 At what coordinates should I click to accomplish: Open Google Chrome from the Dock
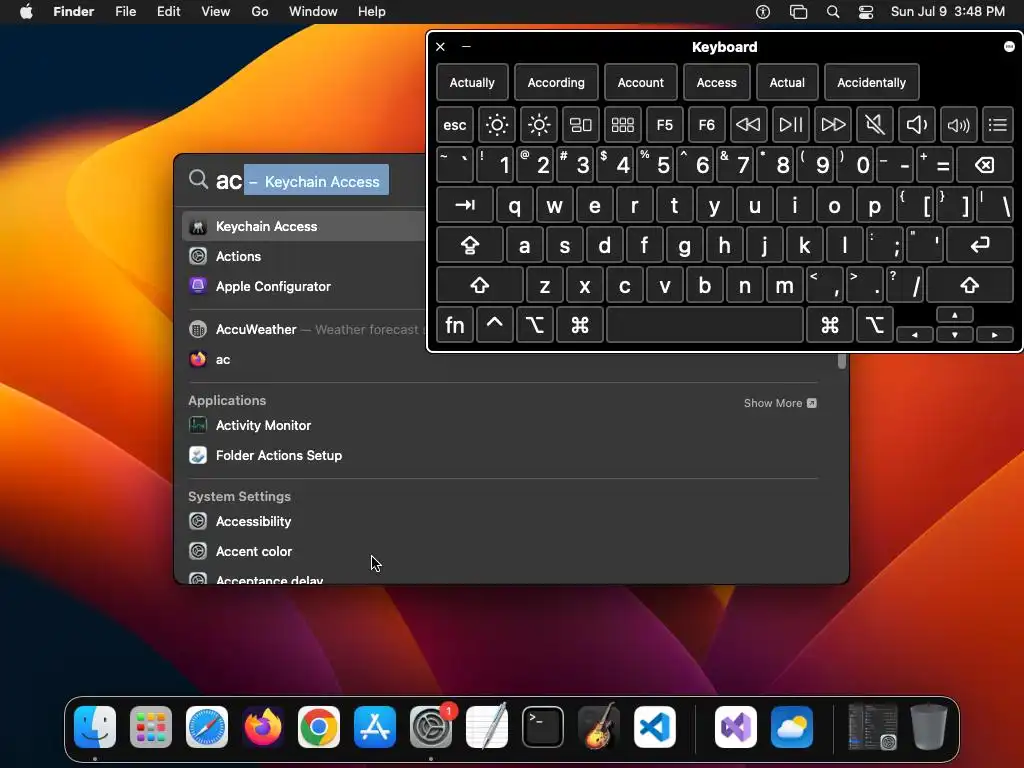(319, 727)
